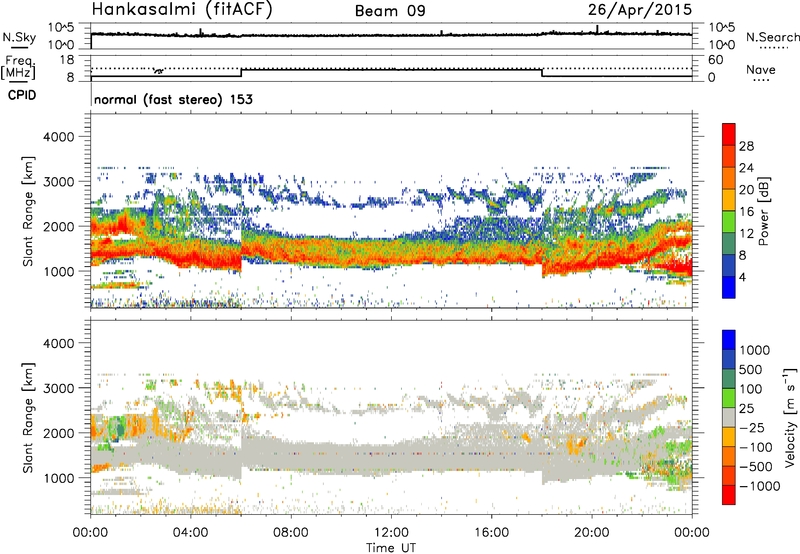This screenshot has width=800, height=554.
Task: Click the 60 tick on Nave axis
Action: tap(715, 60)
